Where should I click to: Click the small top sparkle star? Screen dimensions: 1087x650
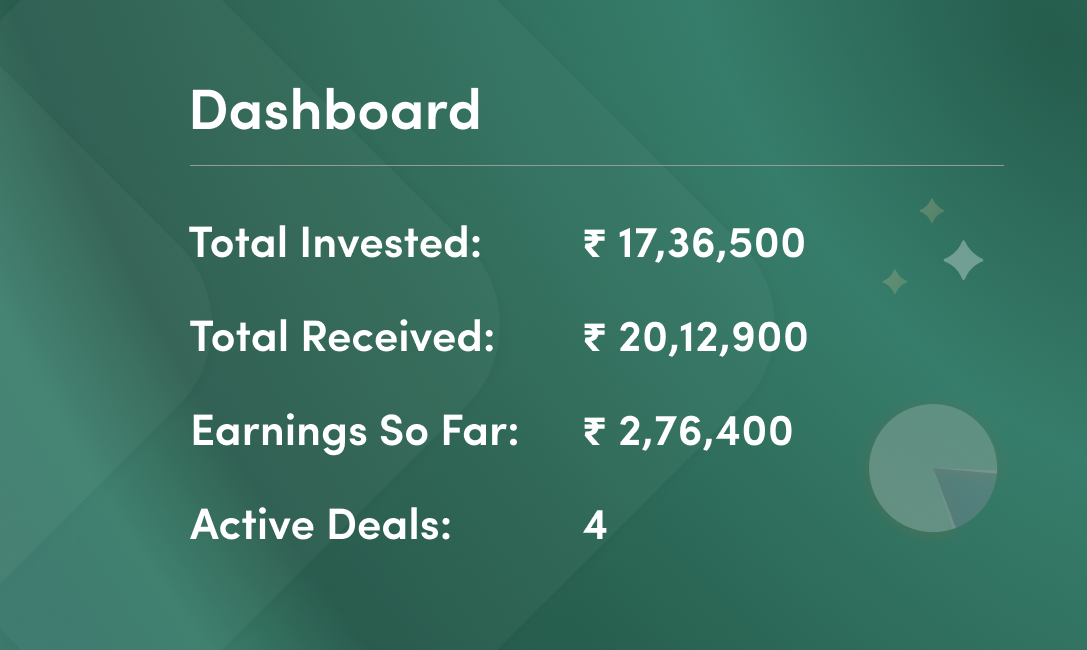(x=932, y=211)
